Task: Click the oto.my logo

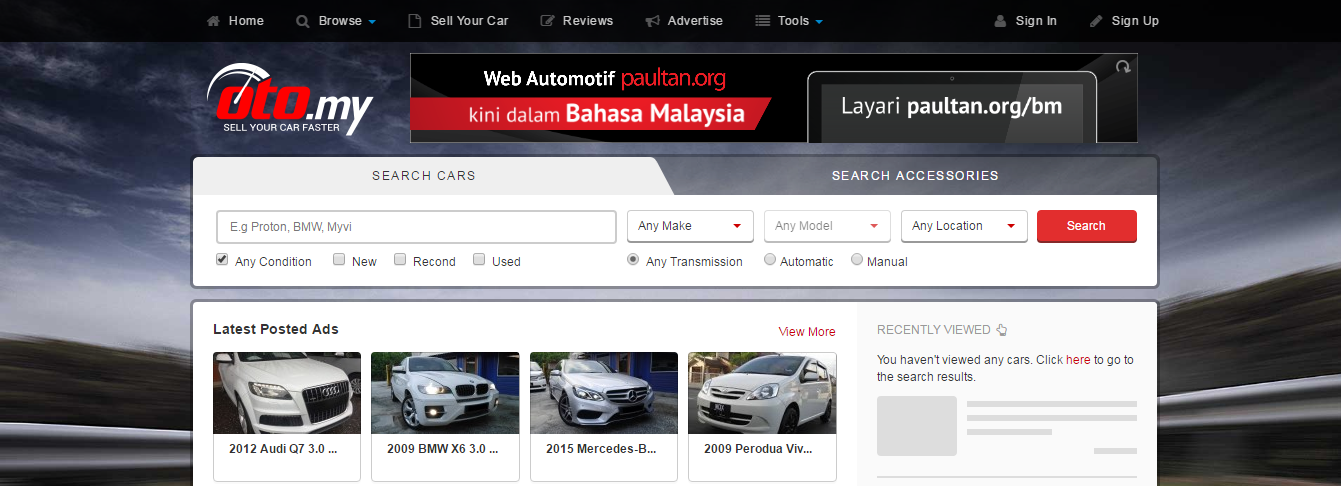Action: (x=289, y=98)
